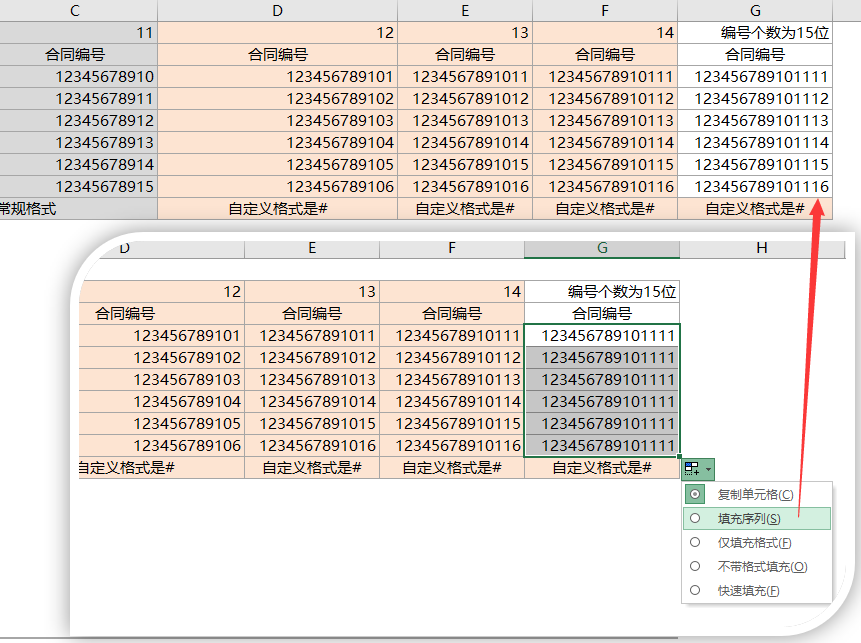
Task: Select cell 123456789101115 in column G
Action: click(x=755, y=164)
